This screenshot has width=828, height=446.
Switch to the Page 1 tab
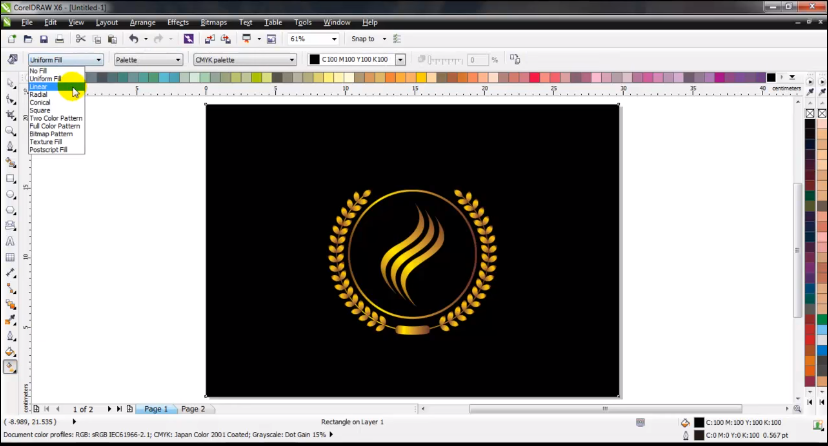point(156,409)
